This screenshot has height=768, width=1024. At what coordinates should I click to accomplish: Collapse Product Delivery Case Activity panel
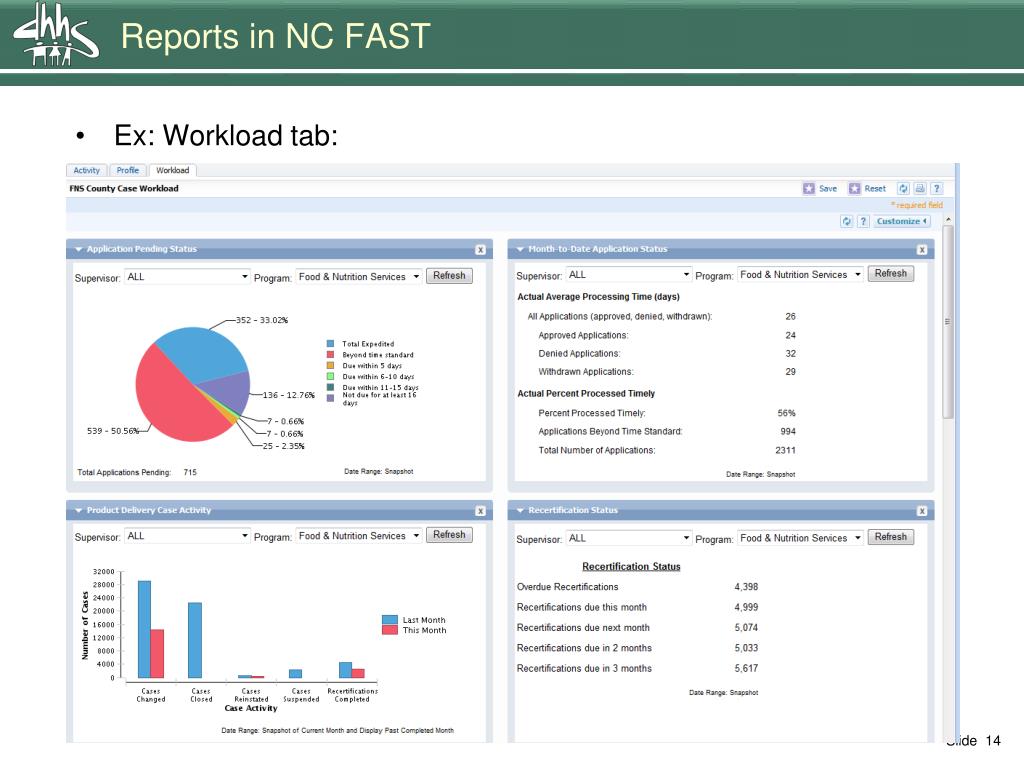(78, 511)
